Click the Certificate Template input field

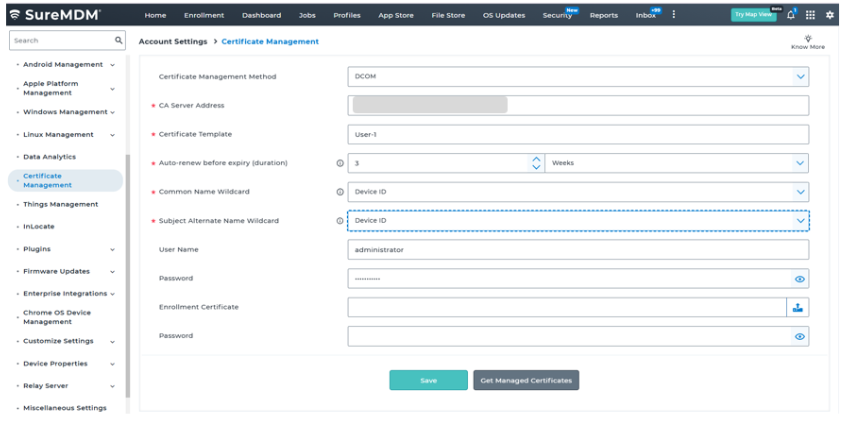pos(578,134)
